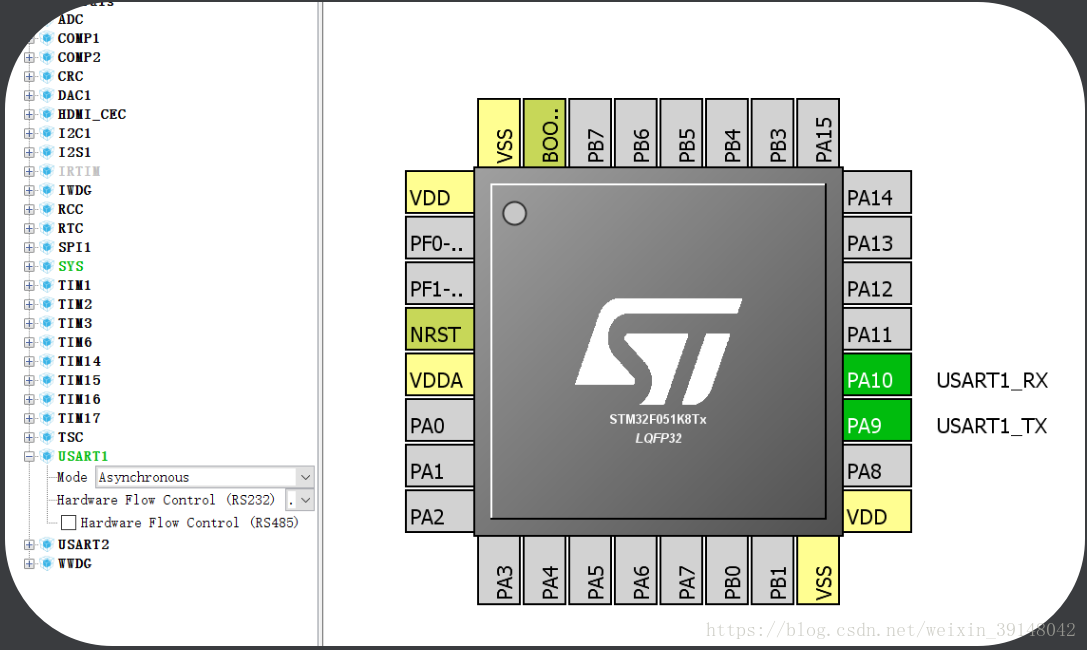1087x650 pixels.
Task: Expand the TIM1 tree node
Action: click(x=29, y=286)
